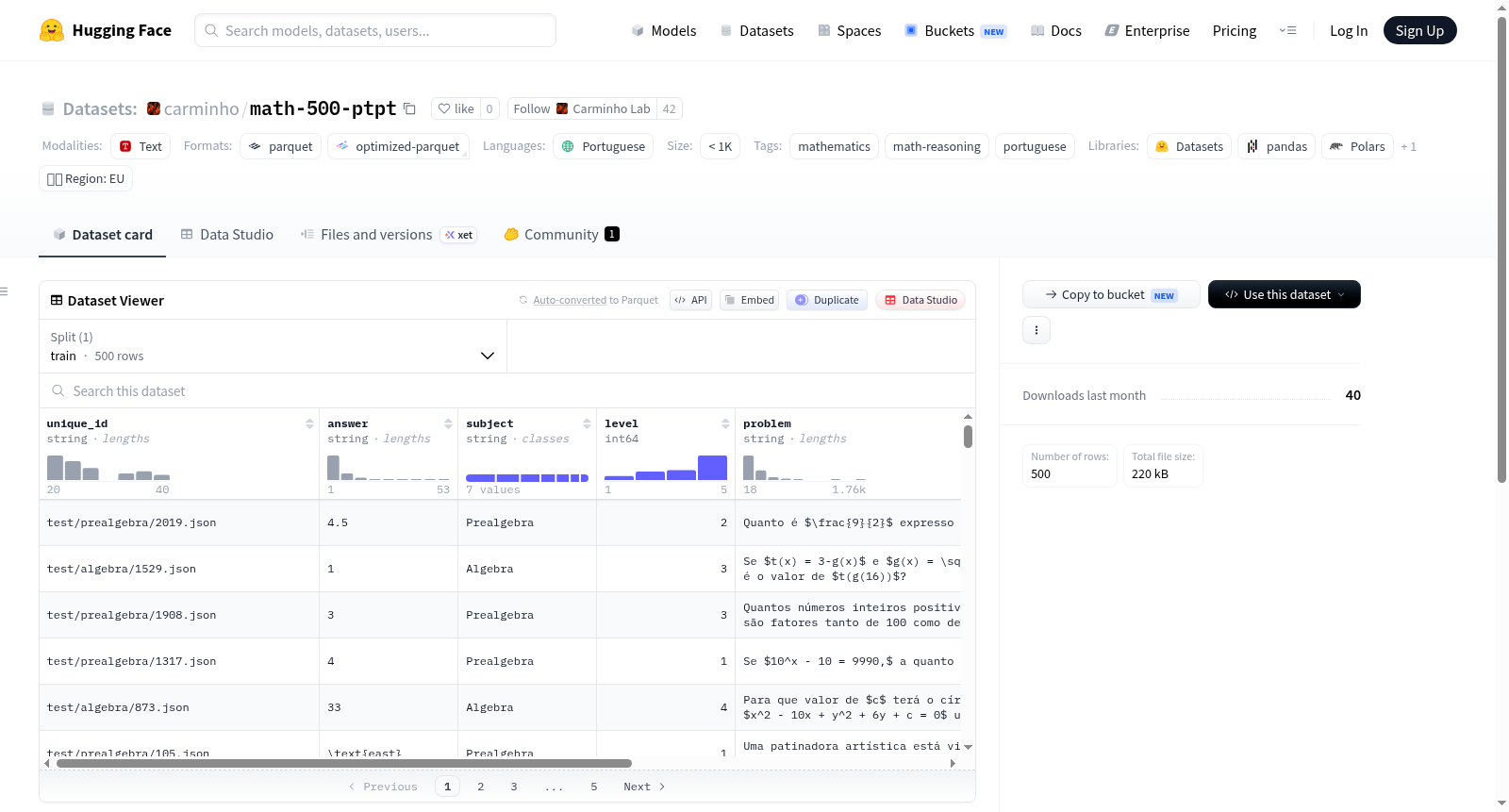Click the Copy to bucket button
This screenshot has width=1509, height=812.
point(1111,294)
